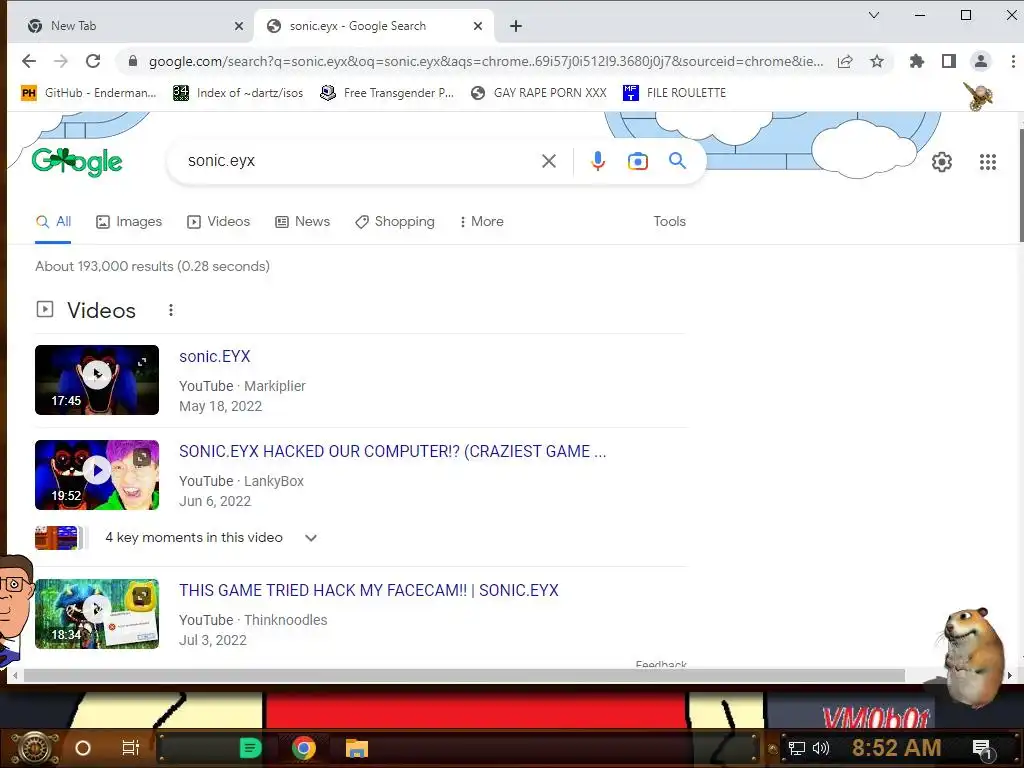Open SONIC.EYX HACKED OUR COMPUTER video link

pos(392,451)
